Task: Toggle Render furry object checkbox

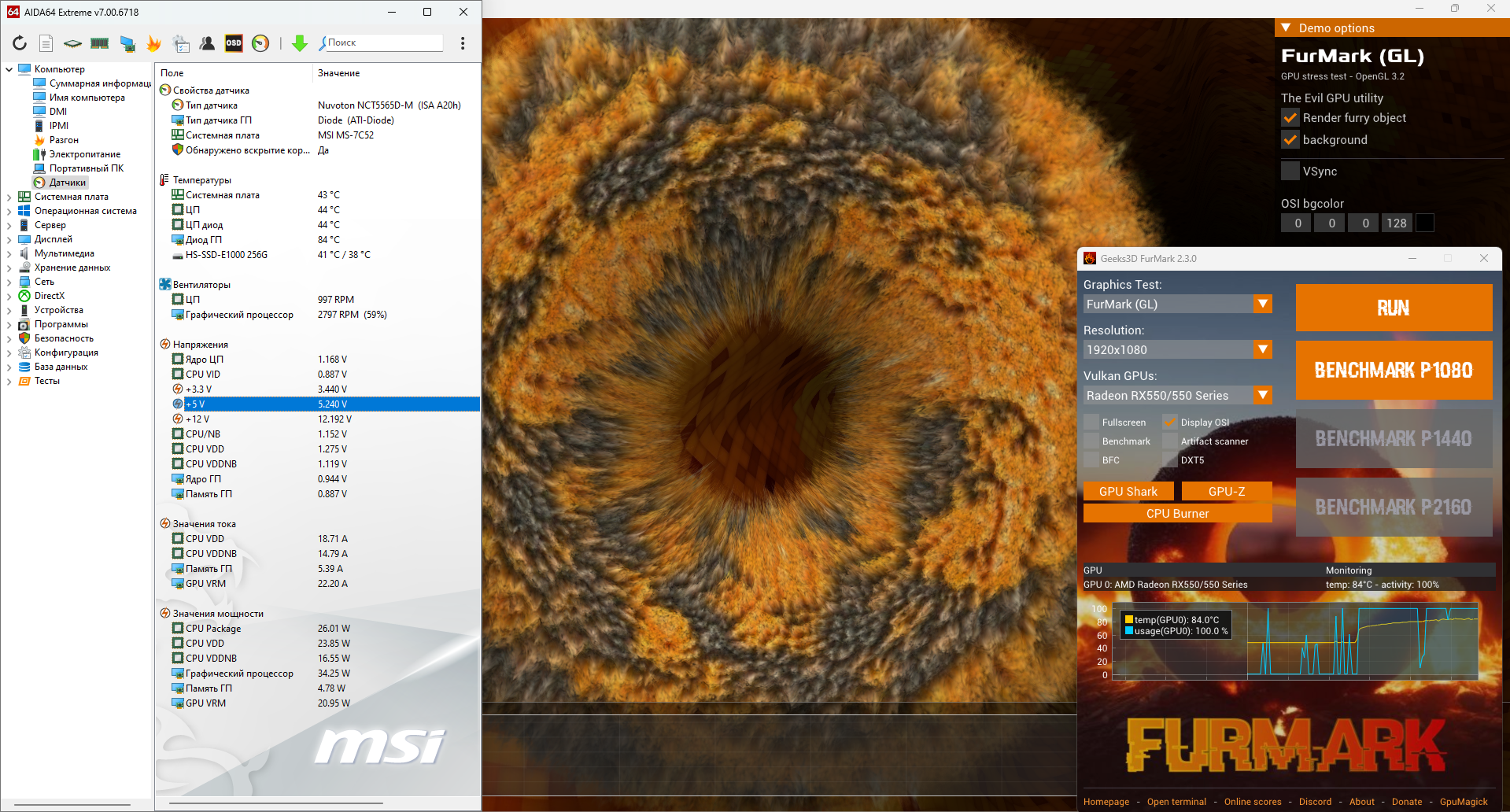Action: click(1290, 118)
